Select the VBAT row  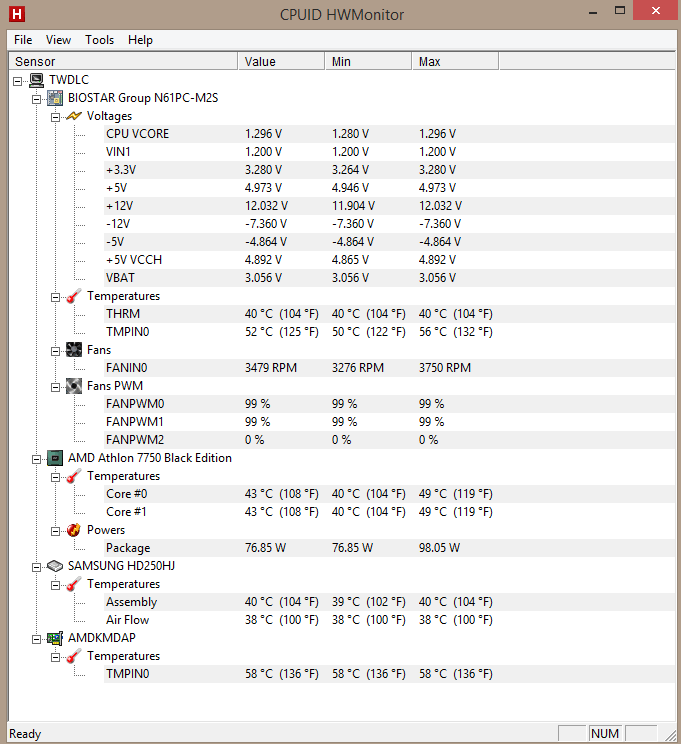(x=389, y=278)
